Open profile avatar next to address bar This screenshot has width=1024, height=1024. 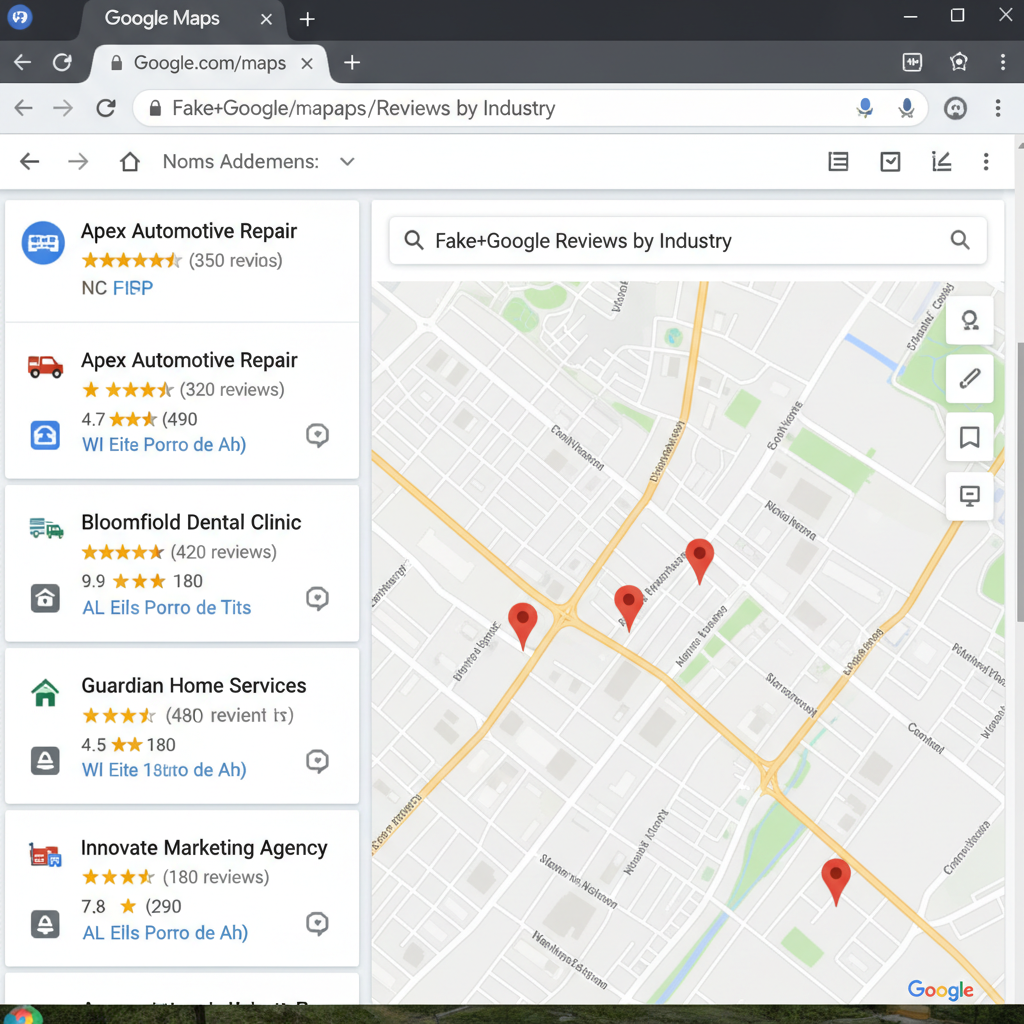coord(955,108)
